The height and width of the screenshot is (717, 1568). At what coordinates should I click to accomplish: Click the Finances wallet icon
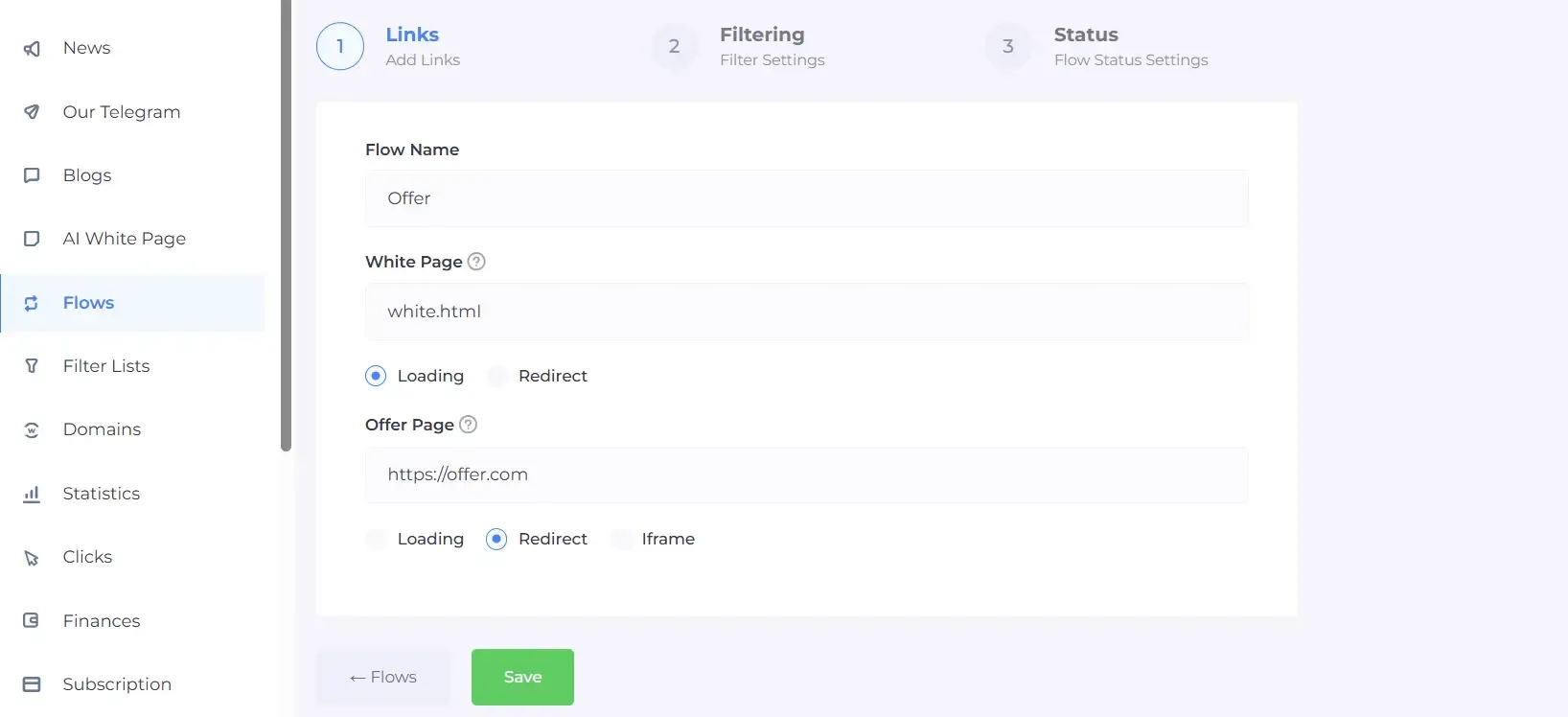[32, 621]
